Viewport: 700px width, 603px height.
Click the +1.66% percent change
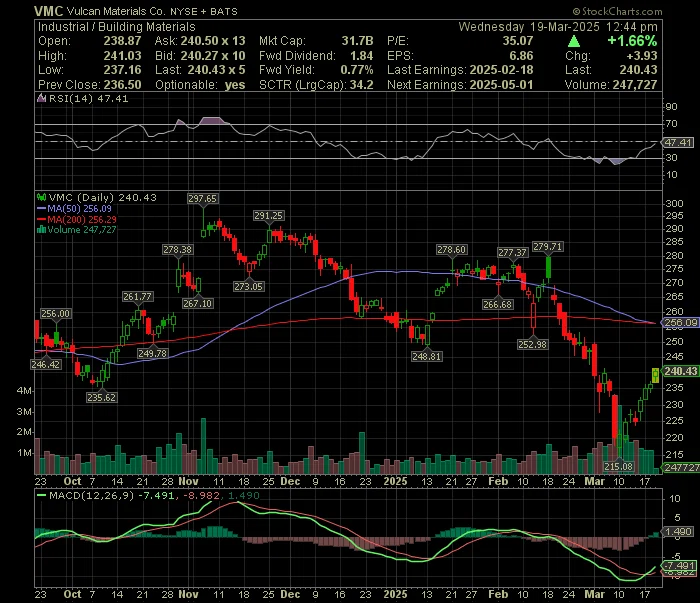point(632,41)
